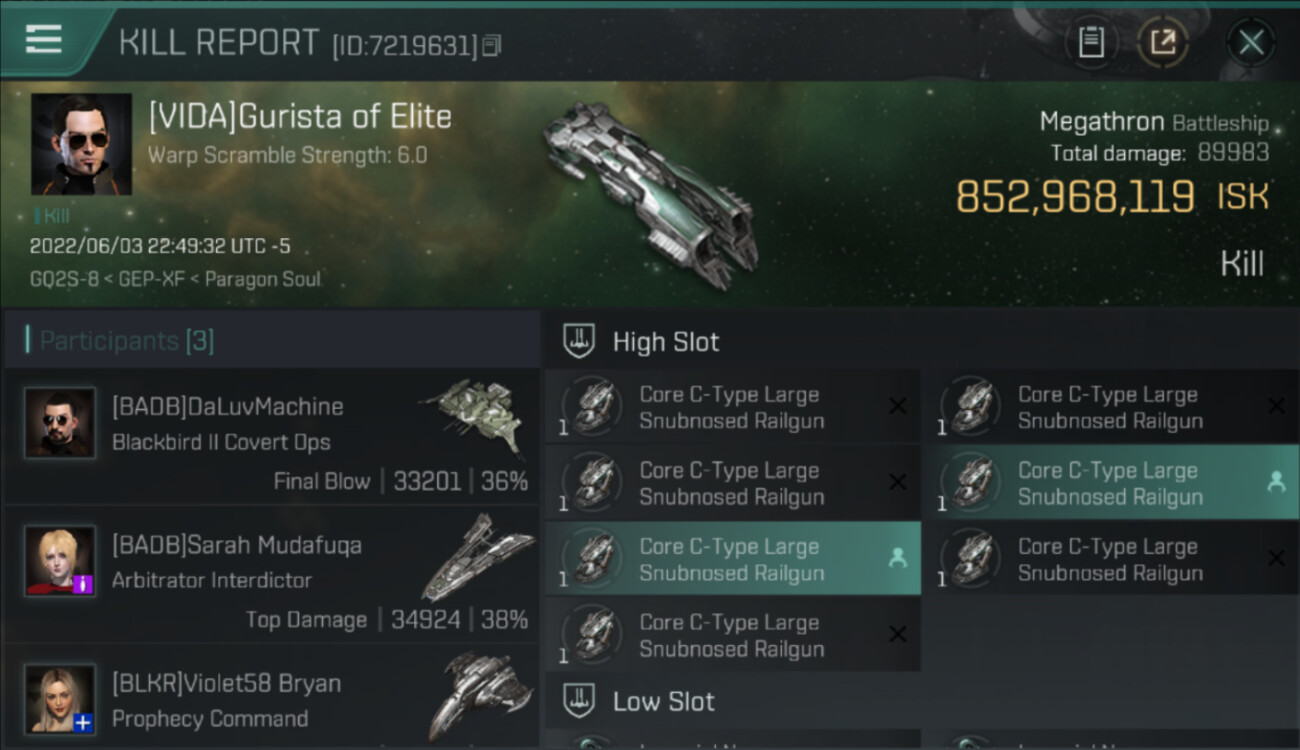
Task: Select highlighted railgun in left column
Action: [732, 559]
